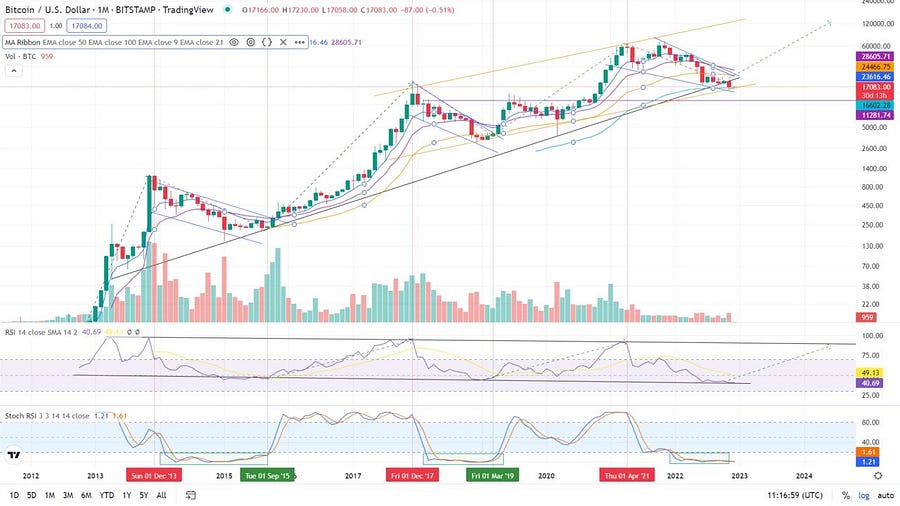This screenshot has height=506, width=900.
Task: Click the 17083.00 sell price button
Action: coord(24,26)
